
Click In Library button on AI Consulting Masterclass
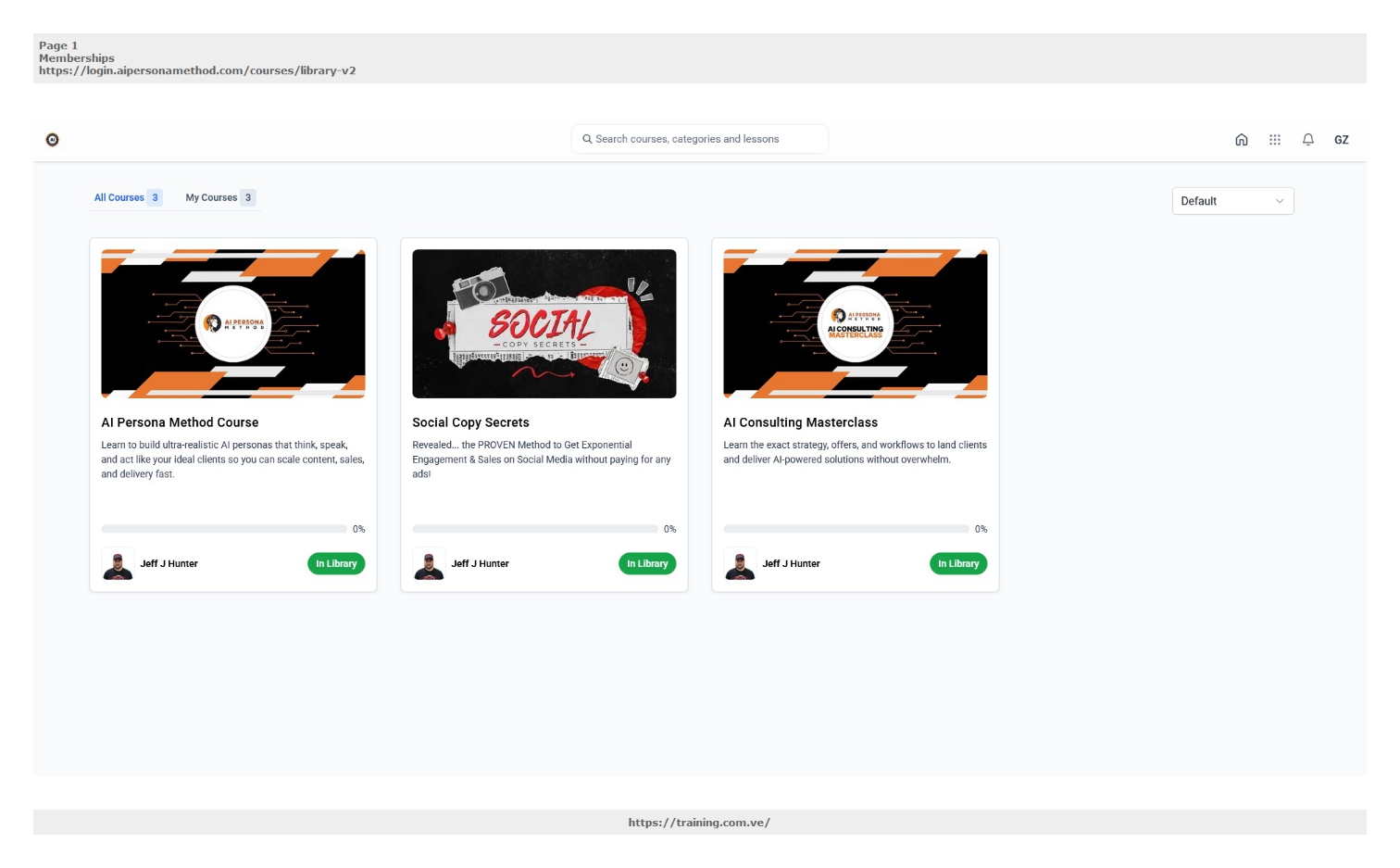pos(958,563)
